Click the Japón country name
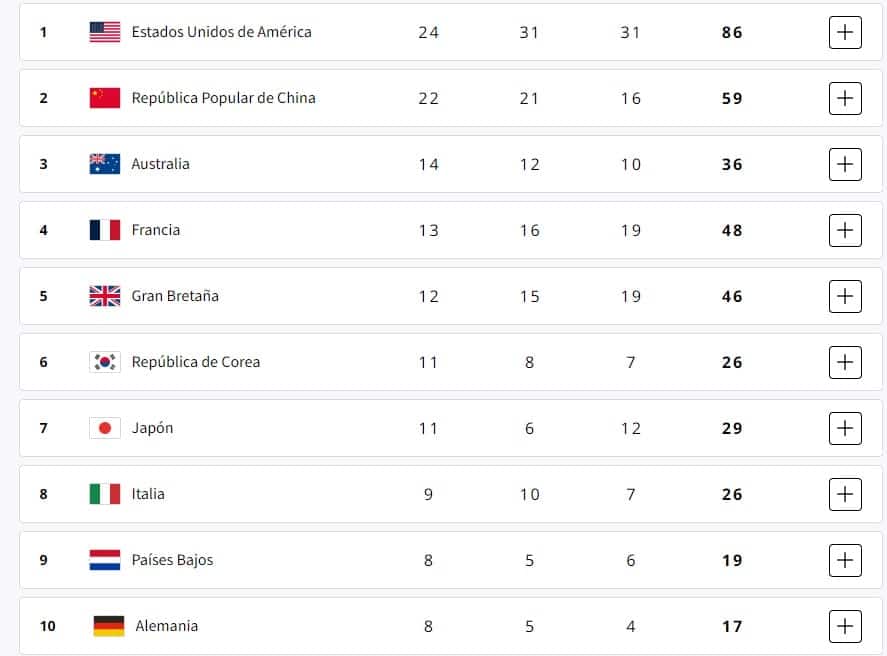The height and width of the screenshot is (656, 887). 152,428
